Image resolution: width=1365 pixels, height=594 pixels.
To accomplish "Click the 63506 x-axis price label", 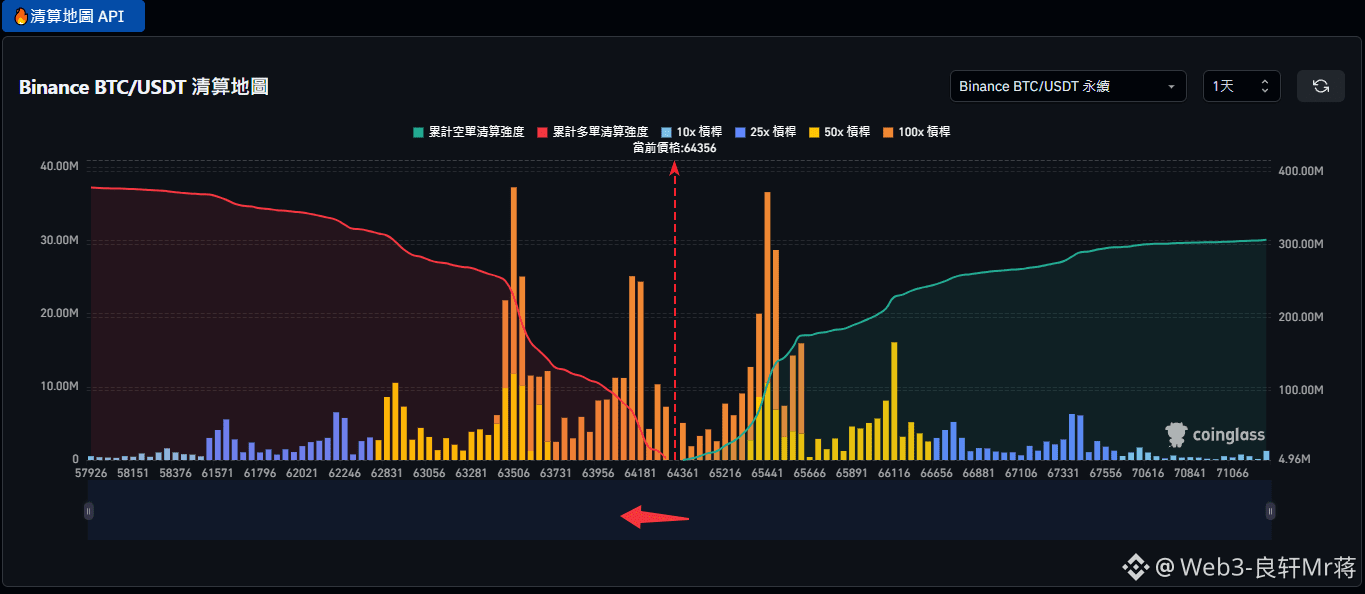I will 513,473.
